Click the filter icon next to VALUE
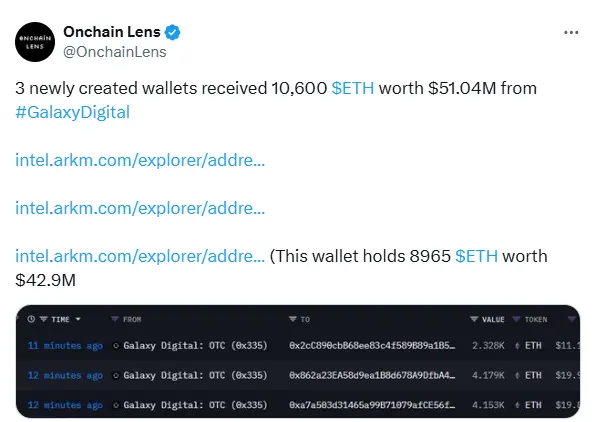 [474, 319]
